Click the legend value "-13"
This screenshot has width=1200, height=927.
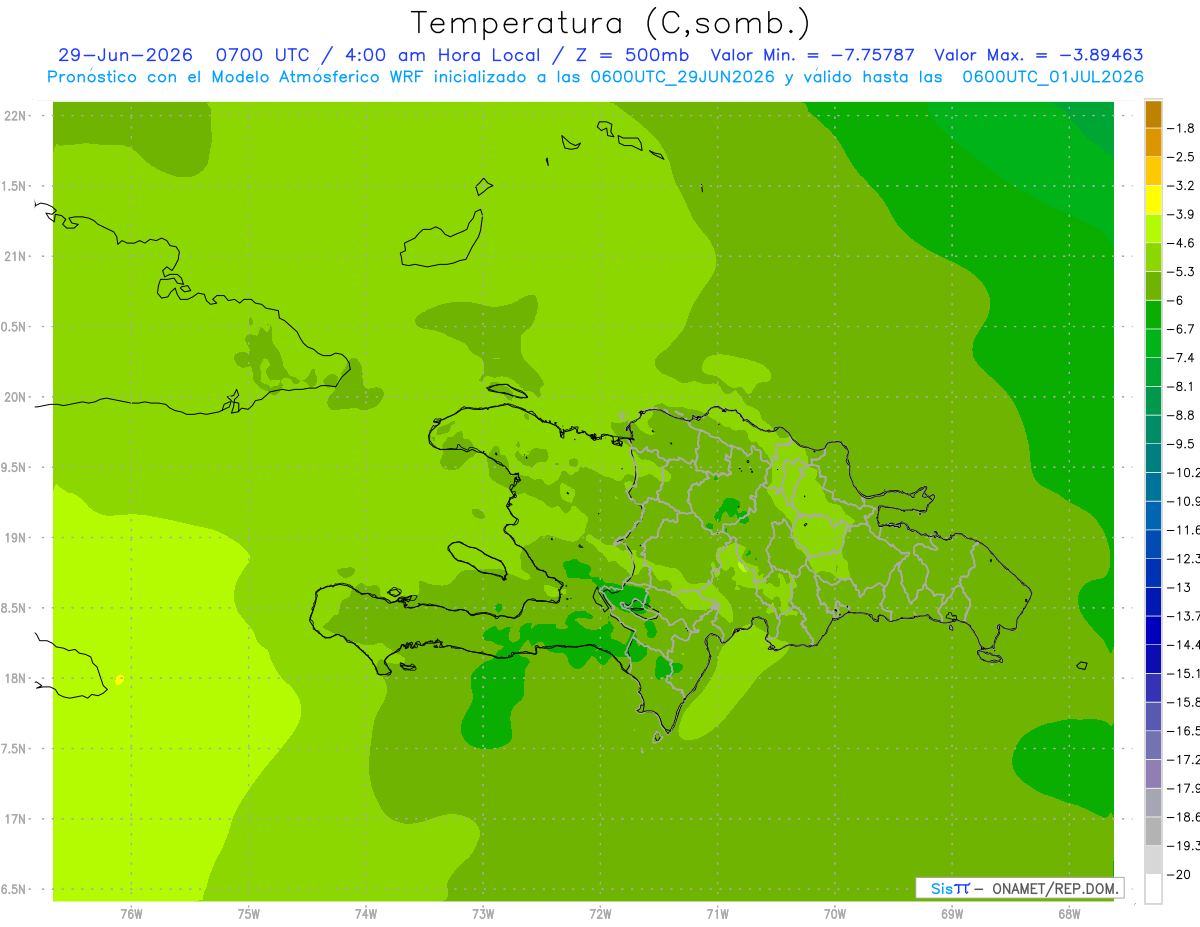click(1180, 587)
